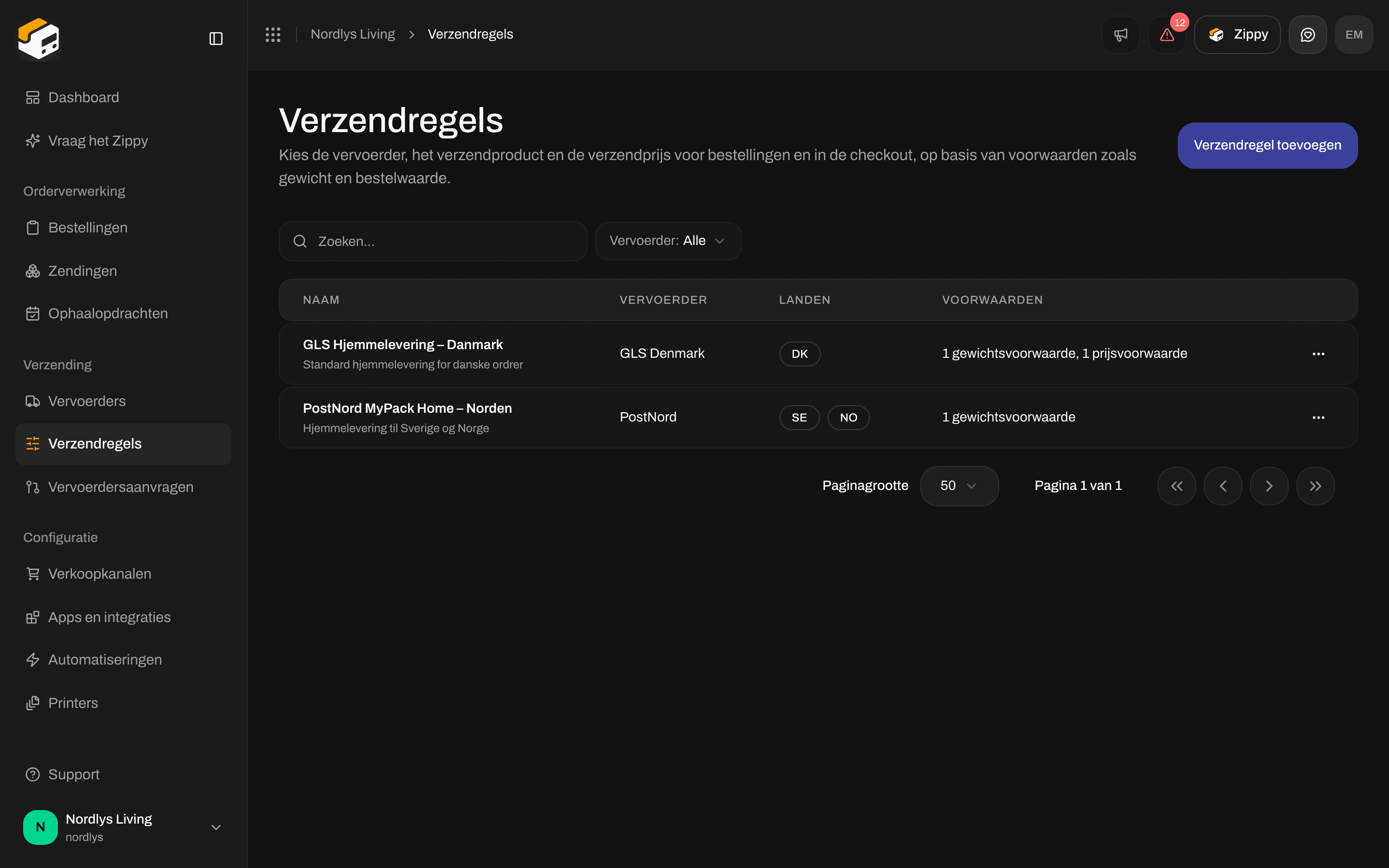Click the sparkle icon beside Vraag het Zippy

tap(33, 141)
